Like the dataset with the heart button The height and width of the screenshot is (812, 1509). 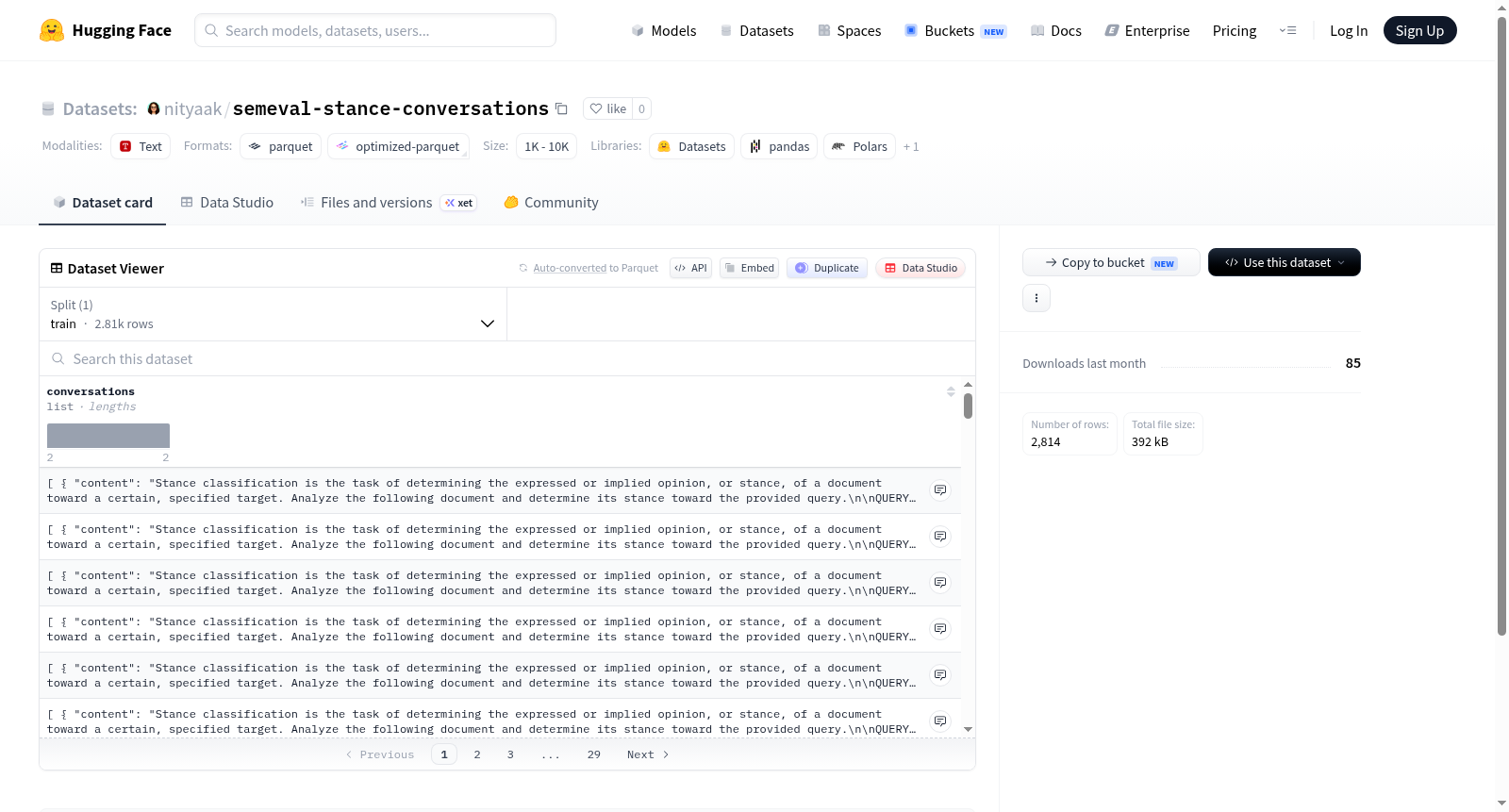tap(607, 108)
